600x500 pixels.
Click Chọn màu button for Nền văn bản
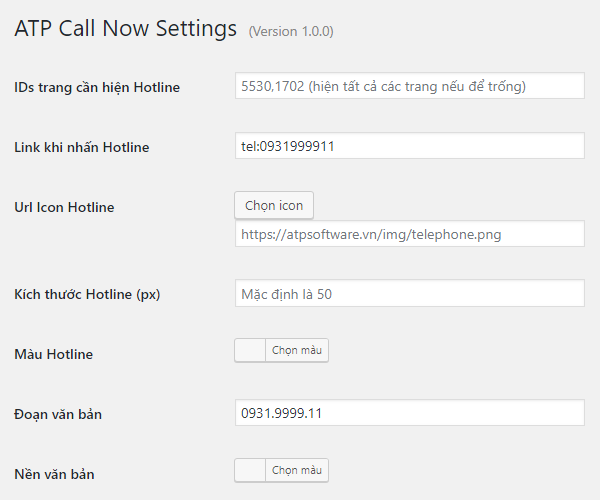coord(298,470)
